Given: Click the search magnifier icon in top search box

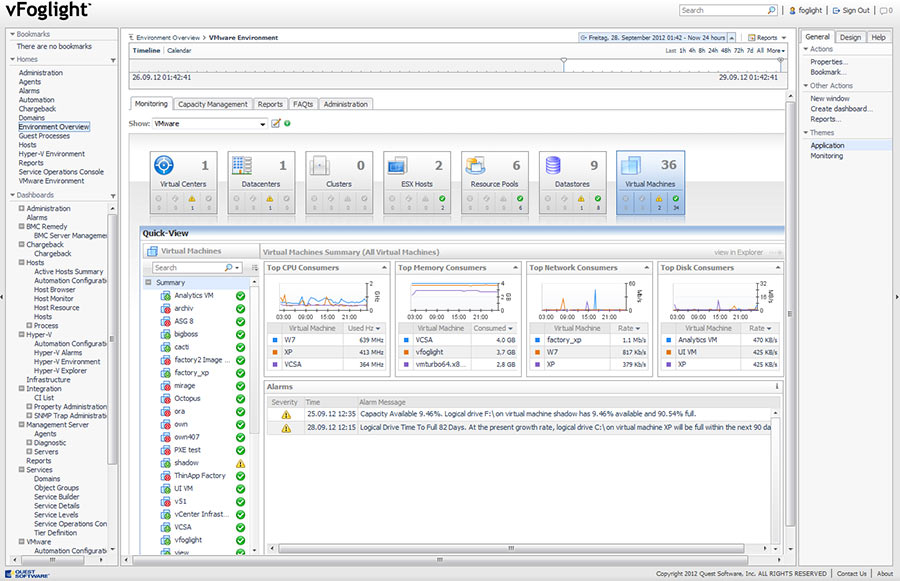Looking at the screenshot, I should pos(771,10).
